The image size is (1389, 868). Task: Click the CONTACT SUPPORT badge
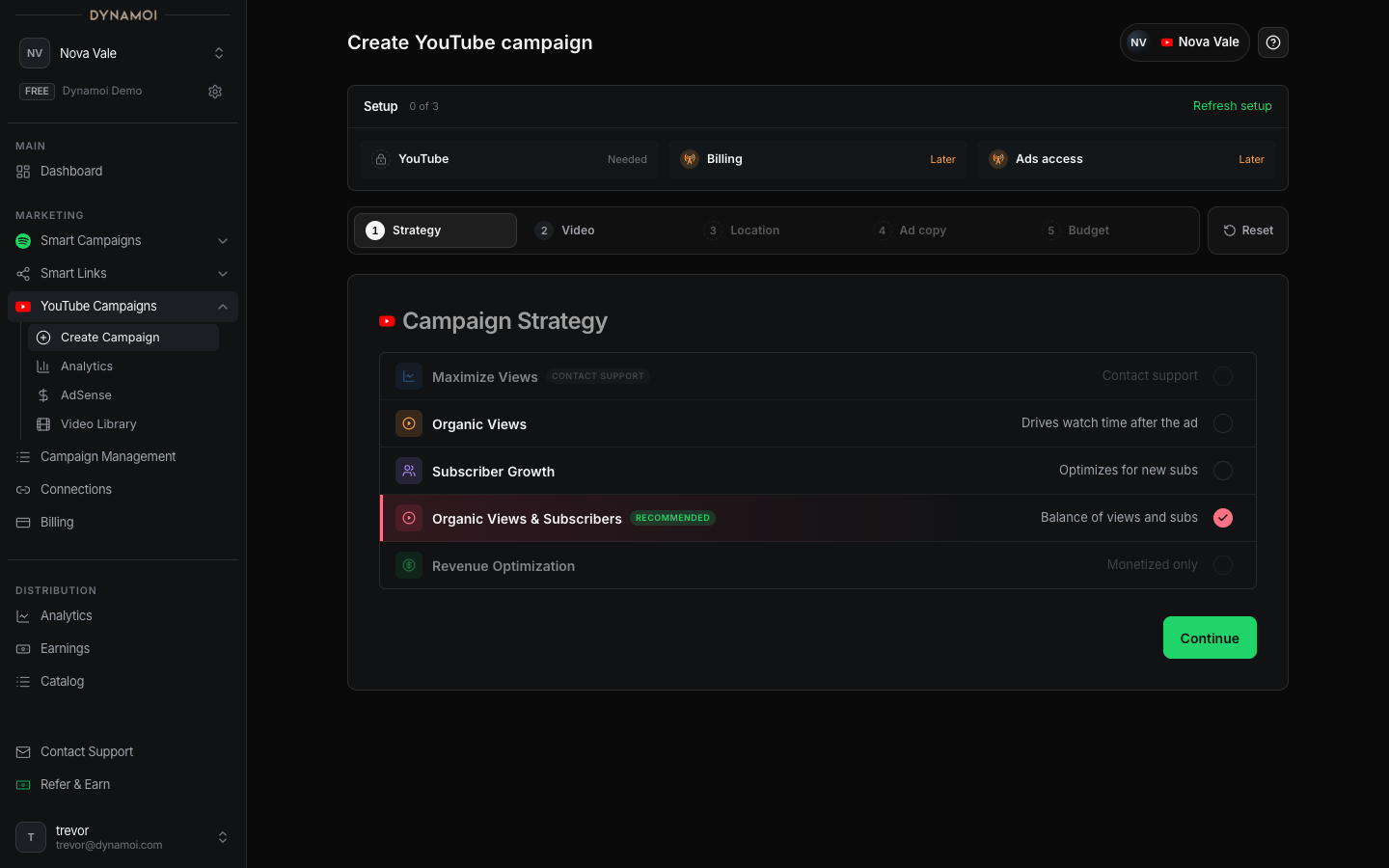click(598, 376)
